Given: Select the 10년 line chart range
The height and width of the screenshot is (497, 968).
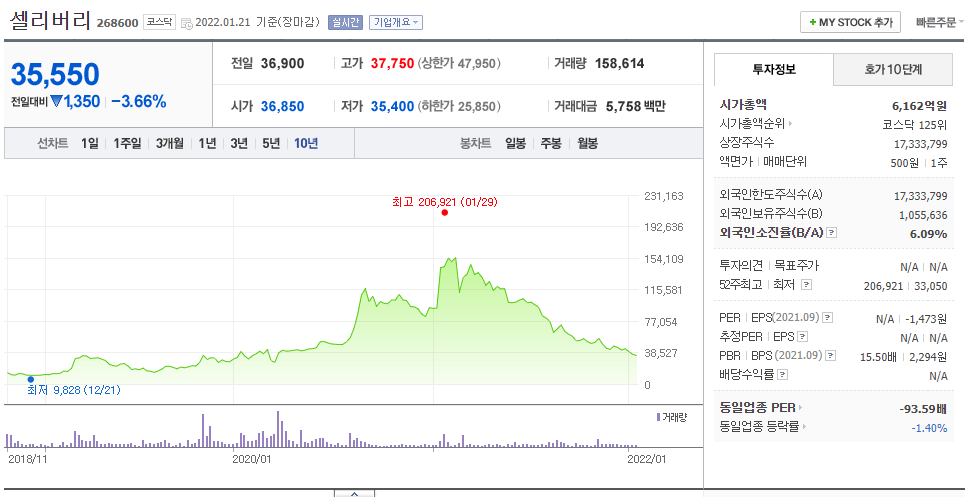Looking at the screenshot, I should click(x=306, y=143).
